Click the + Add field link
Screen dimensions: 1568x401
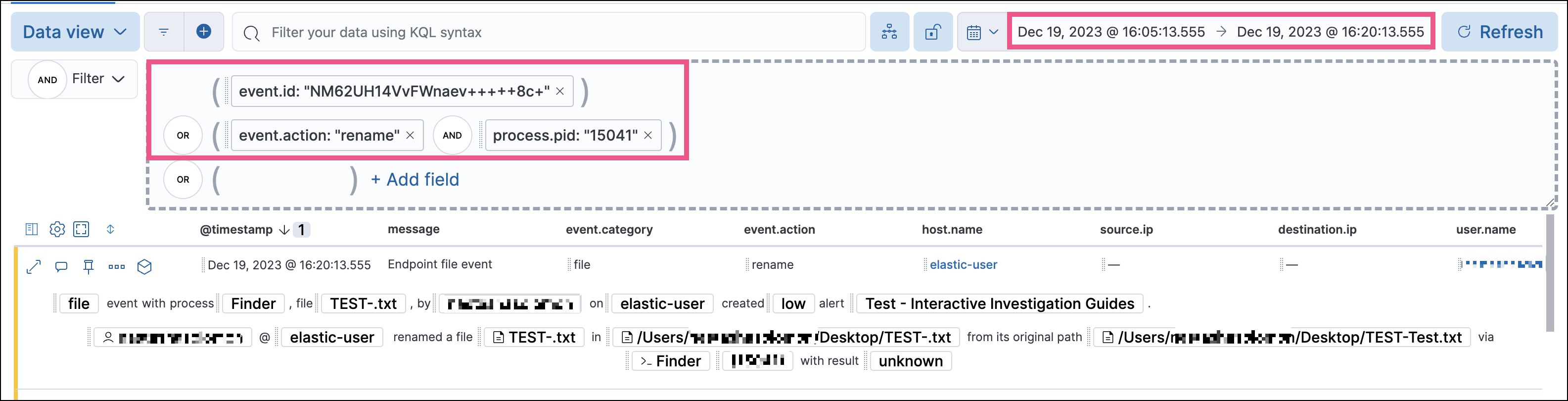point(414,179)
